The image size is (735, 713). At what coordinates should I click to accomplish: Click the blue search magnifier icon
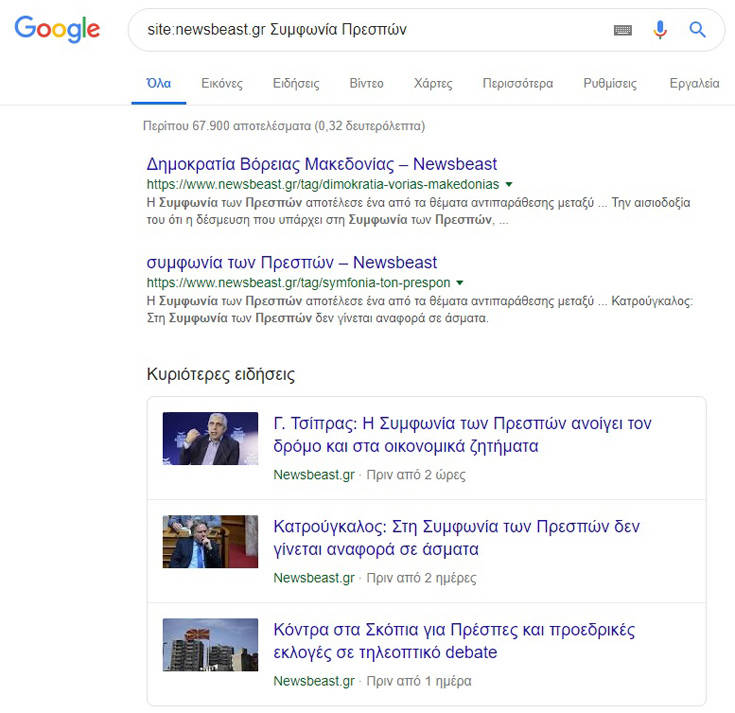[698, 30]
